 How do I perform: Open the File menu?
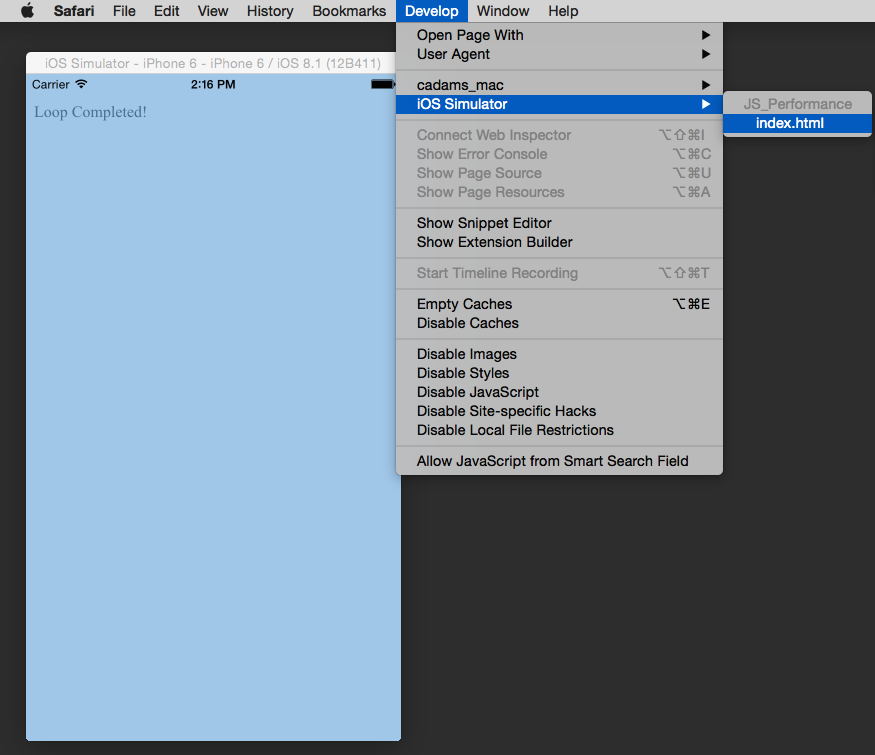124,11
